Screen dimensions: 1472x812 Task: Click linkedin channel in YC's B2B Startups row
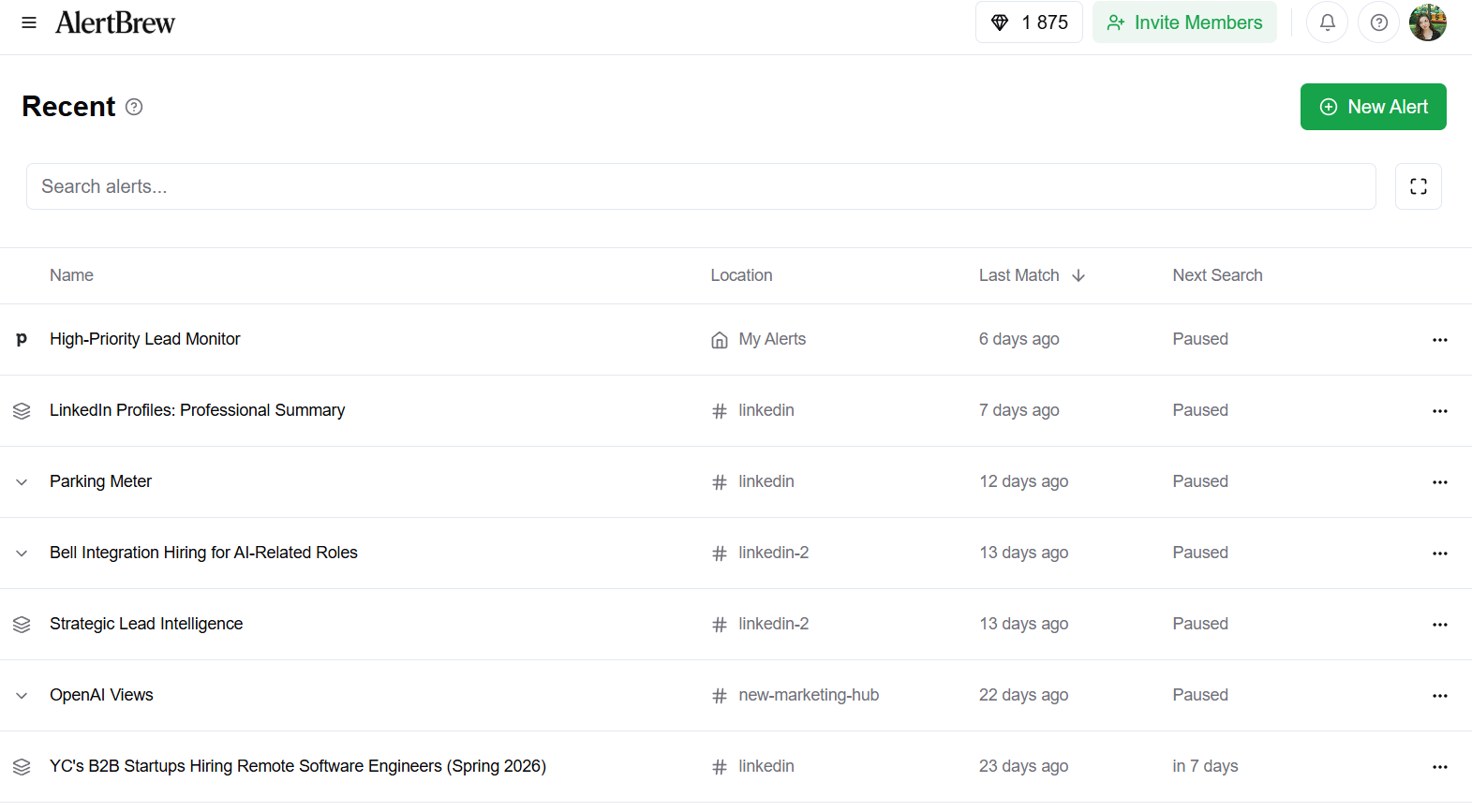tap(766, 766)
